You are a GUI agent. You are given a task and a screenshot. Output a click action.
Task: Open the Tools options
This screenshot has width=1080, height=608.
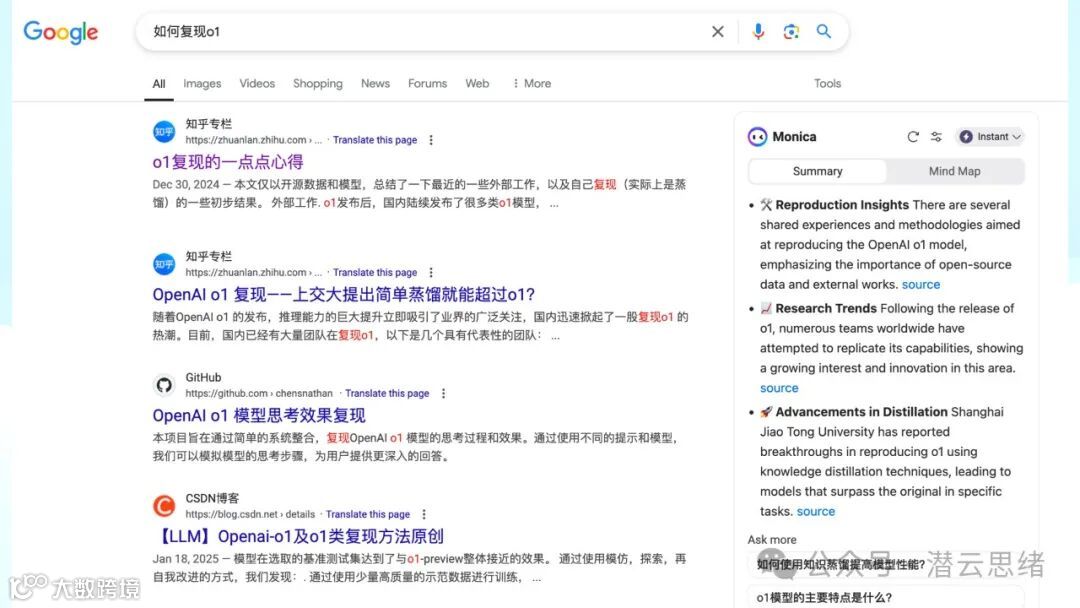(827, 83)
